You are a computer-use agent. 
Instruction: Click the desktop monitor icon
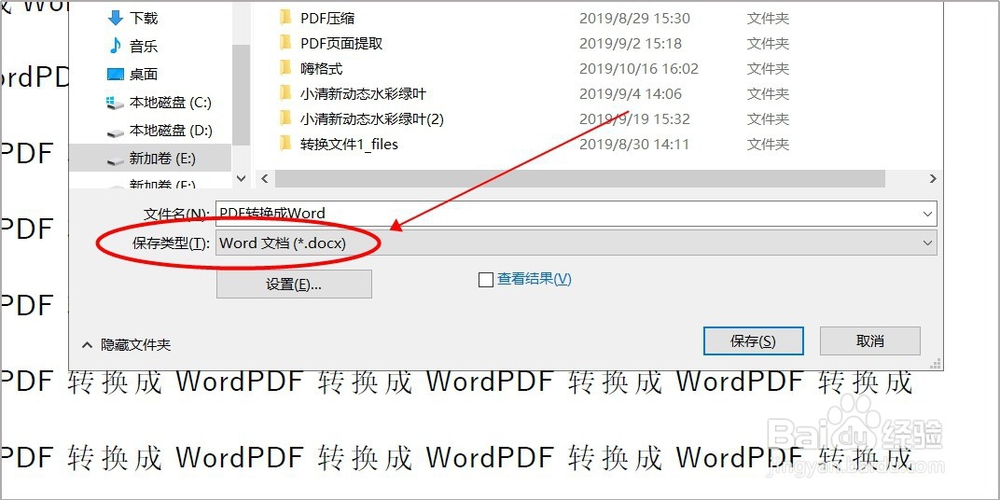click(115, 75)
